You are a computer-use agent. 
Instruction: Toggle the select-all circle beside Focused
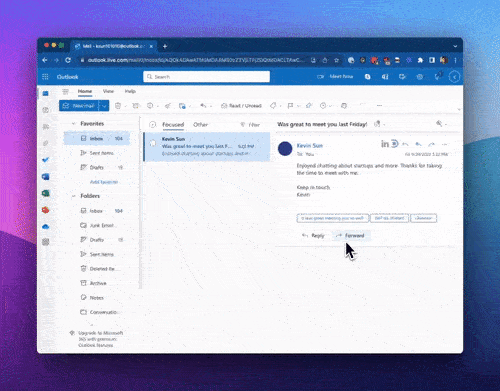pos(153,125)
